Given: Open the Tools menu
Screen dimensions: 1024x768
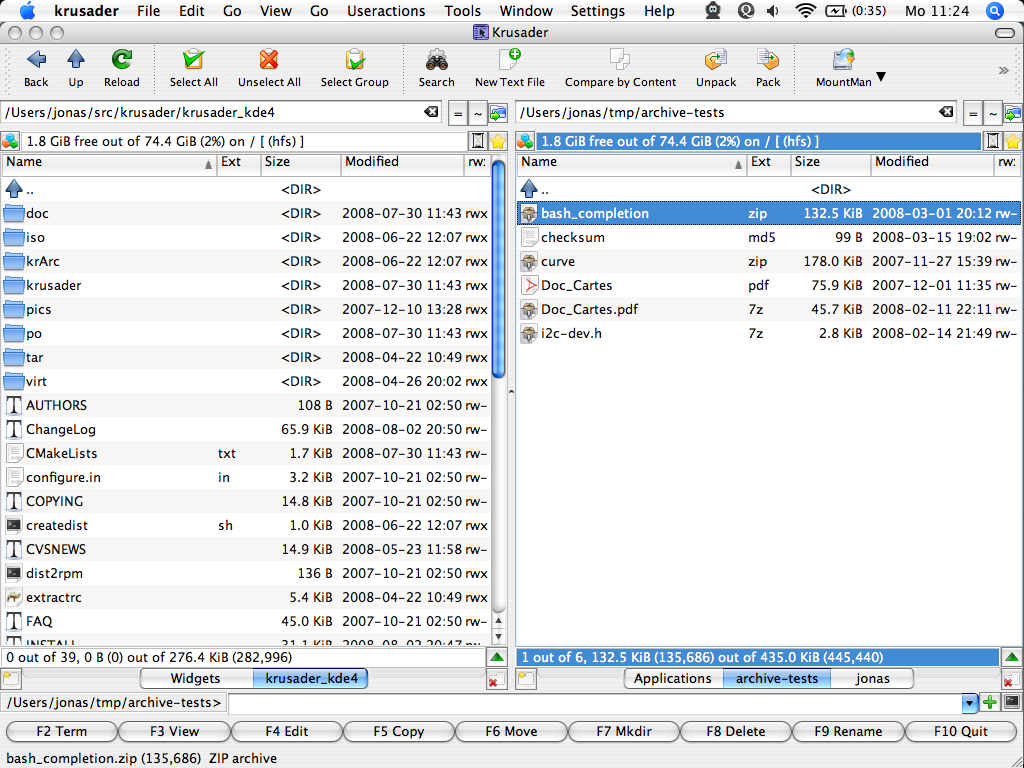Looking at the screenshot, I should [x=462, y=11].
